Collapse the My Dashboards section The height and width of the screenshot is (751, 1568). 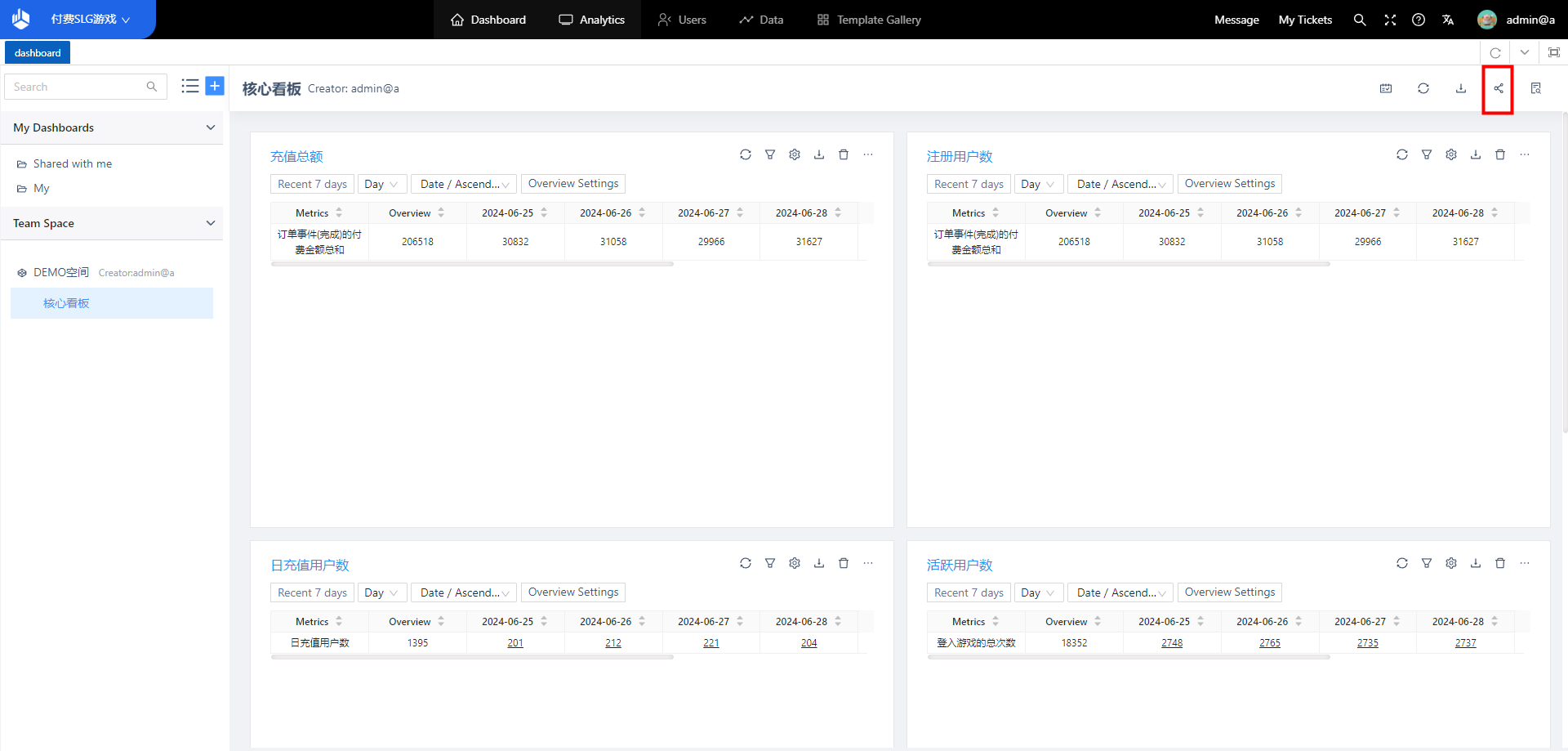(210, 127)
